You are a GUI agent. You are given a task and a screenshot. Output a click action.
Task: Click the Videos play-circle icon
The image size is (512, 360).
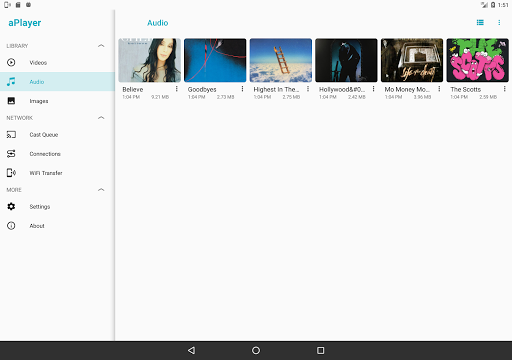pos(11,62)
